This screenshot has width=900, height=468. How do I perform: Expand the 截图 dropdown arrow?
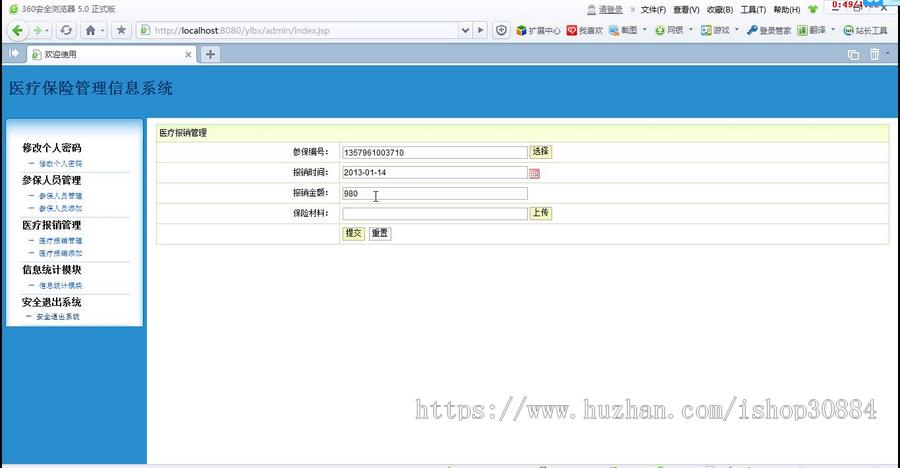click(x=645, y=30)
